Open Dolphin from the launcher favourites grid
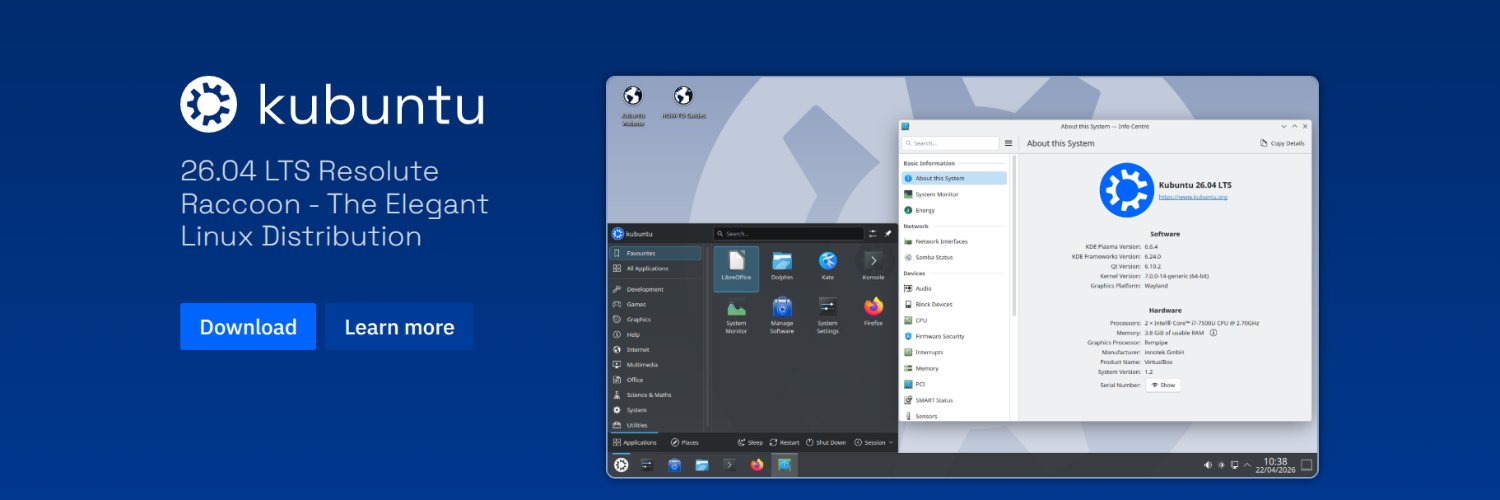 pos(782,268)
